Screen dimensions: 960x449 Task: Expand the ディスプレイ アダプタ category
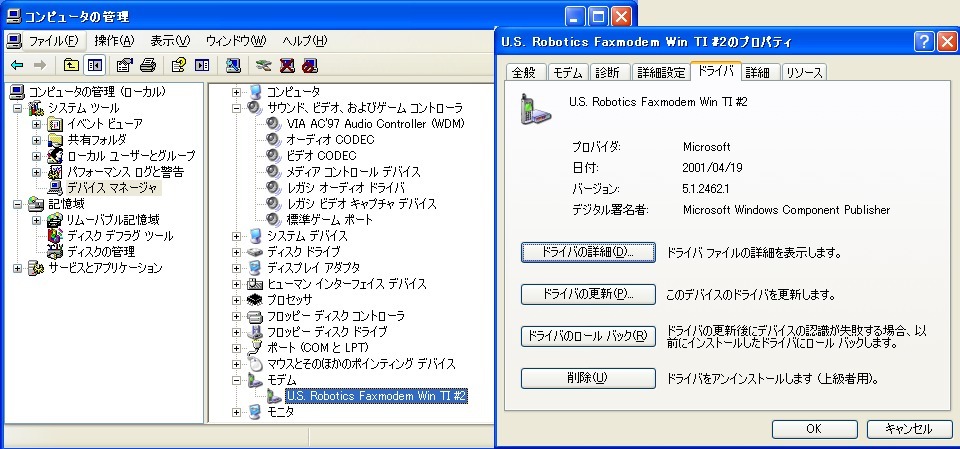[x=236, y=268]
